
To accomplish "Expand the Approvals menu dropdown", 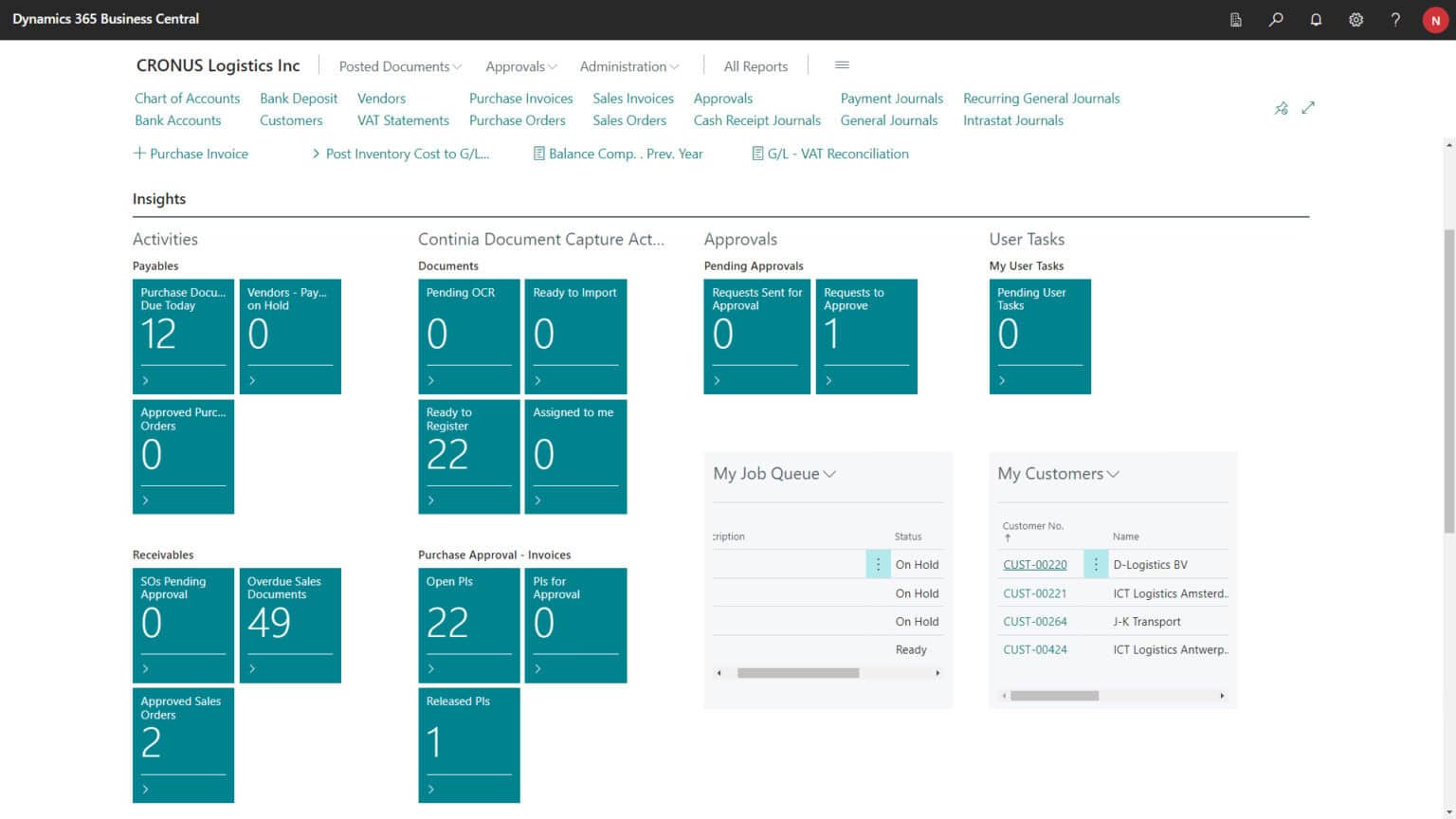I will click(x=521, y=66).
